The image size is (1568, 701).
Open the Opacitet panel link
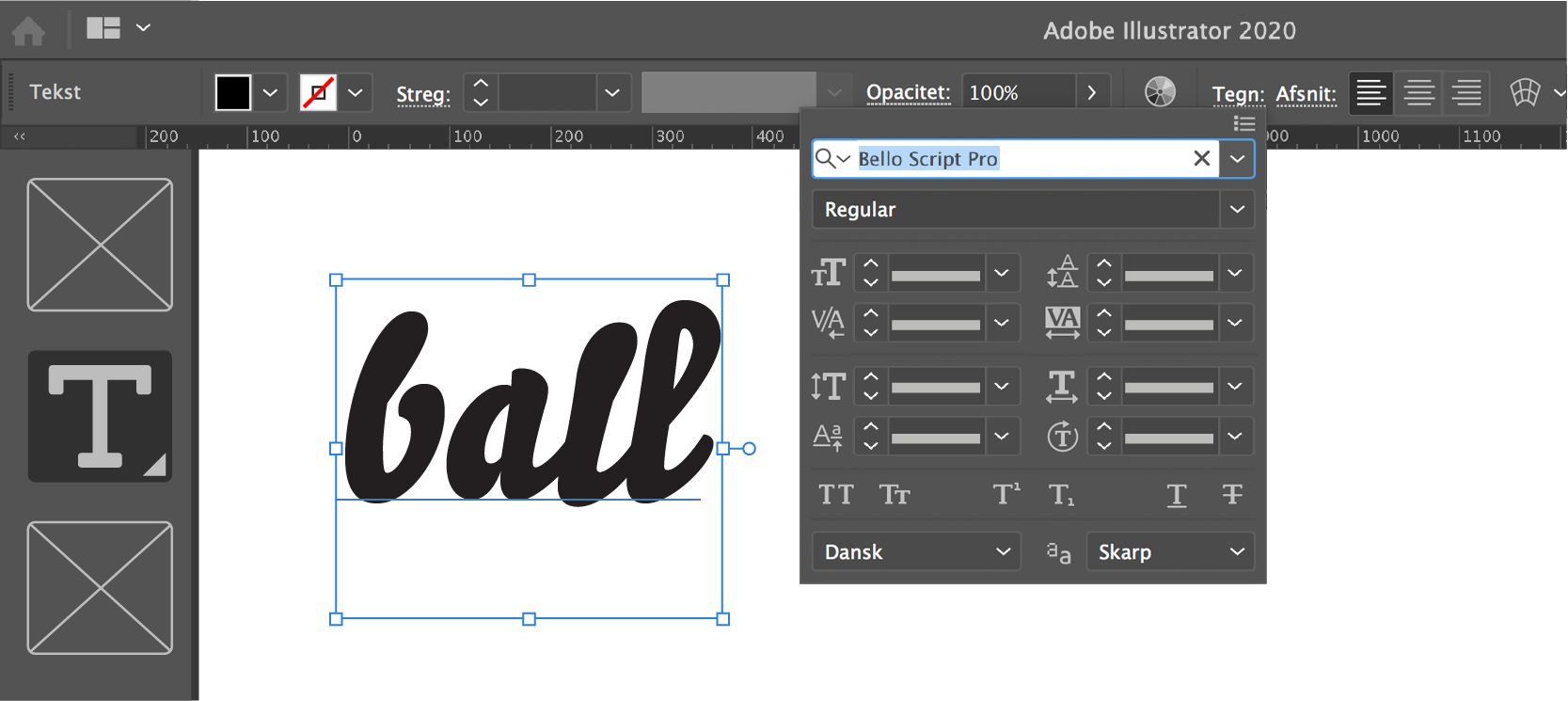pyautogui.click(x=908, y=92)
